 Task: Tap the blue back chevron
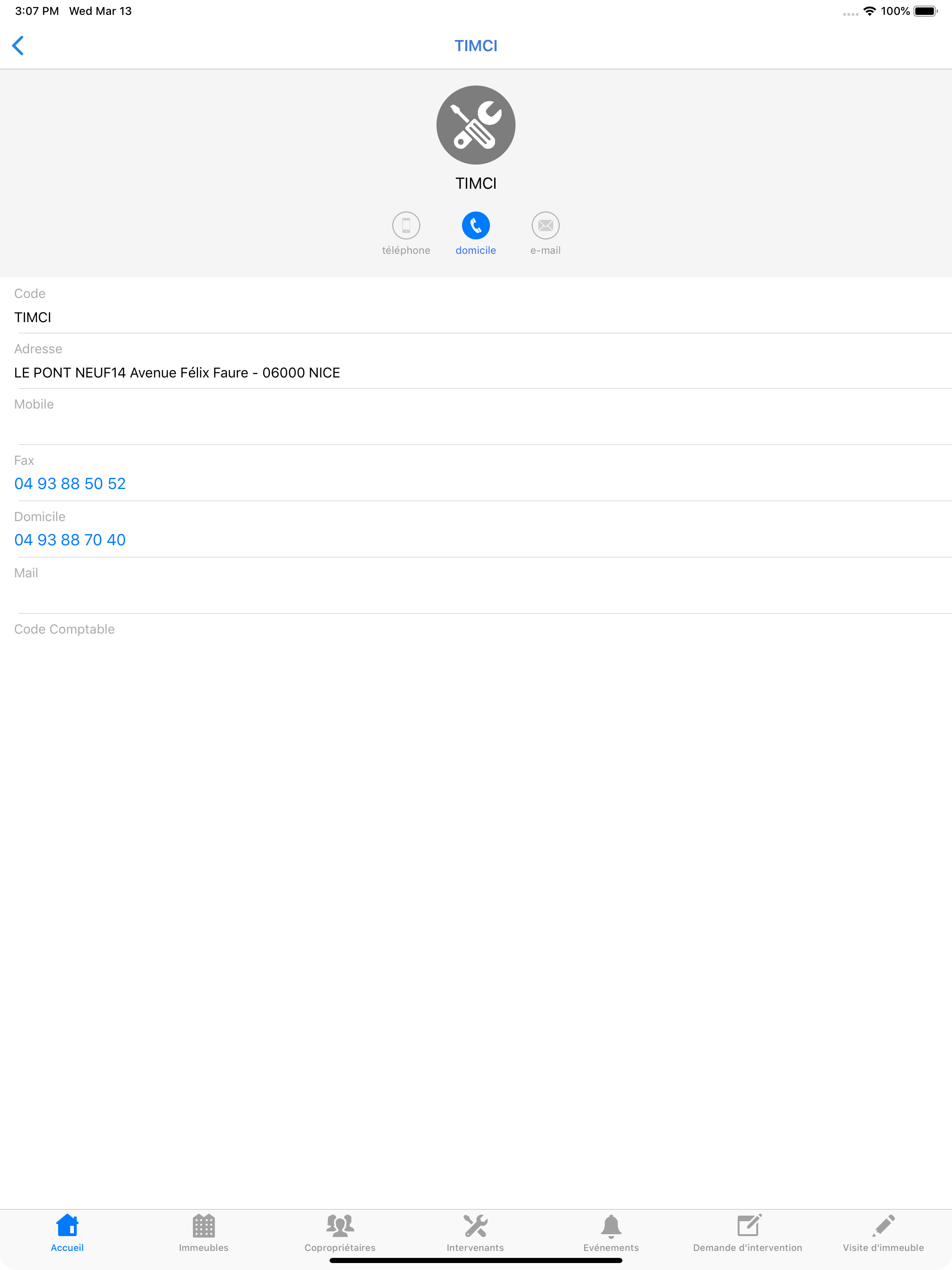tap(18, 46)
